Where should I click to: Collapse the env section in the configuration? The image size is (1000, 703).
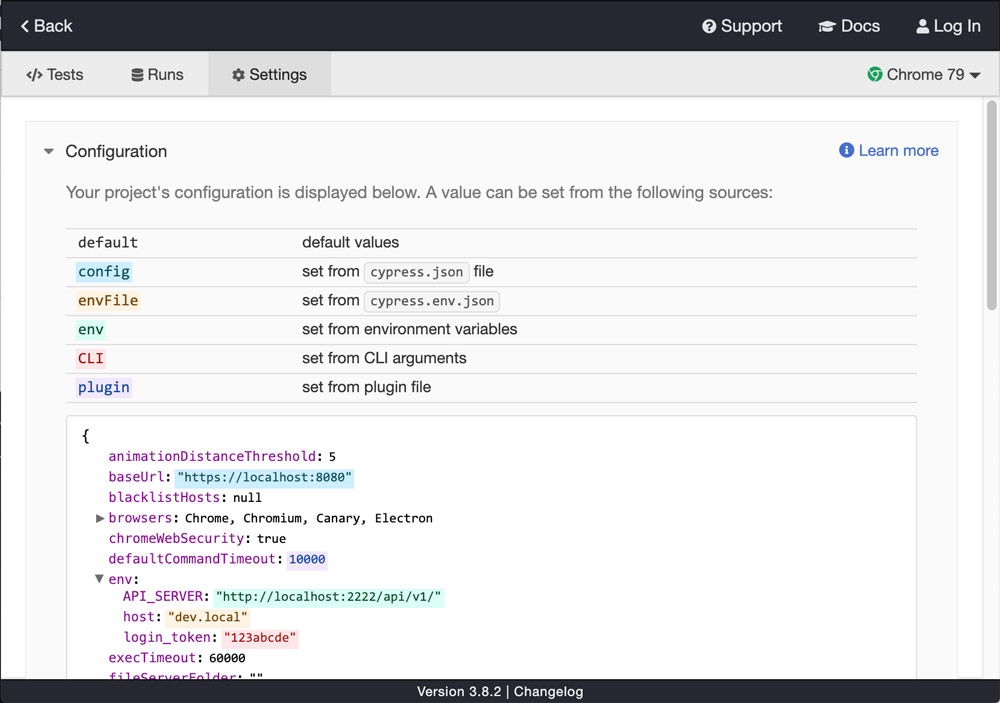pos(98,578)
